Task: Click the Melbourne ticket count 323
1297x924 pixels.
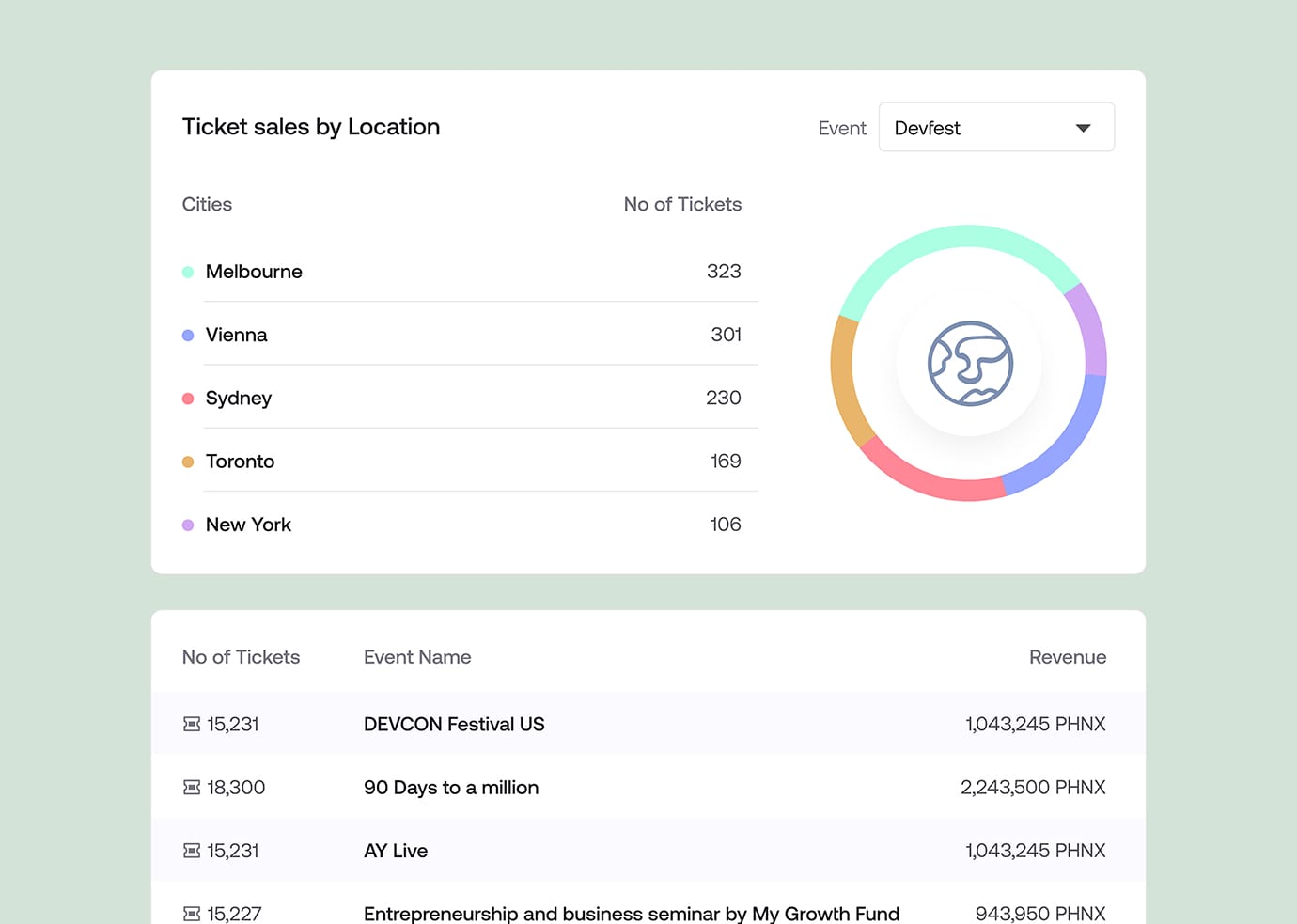Action: pos(724,272)
